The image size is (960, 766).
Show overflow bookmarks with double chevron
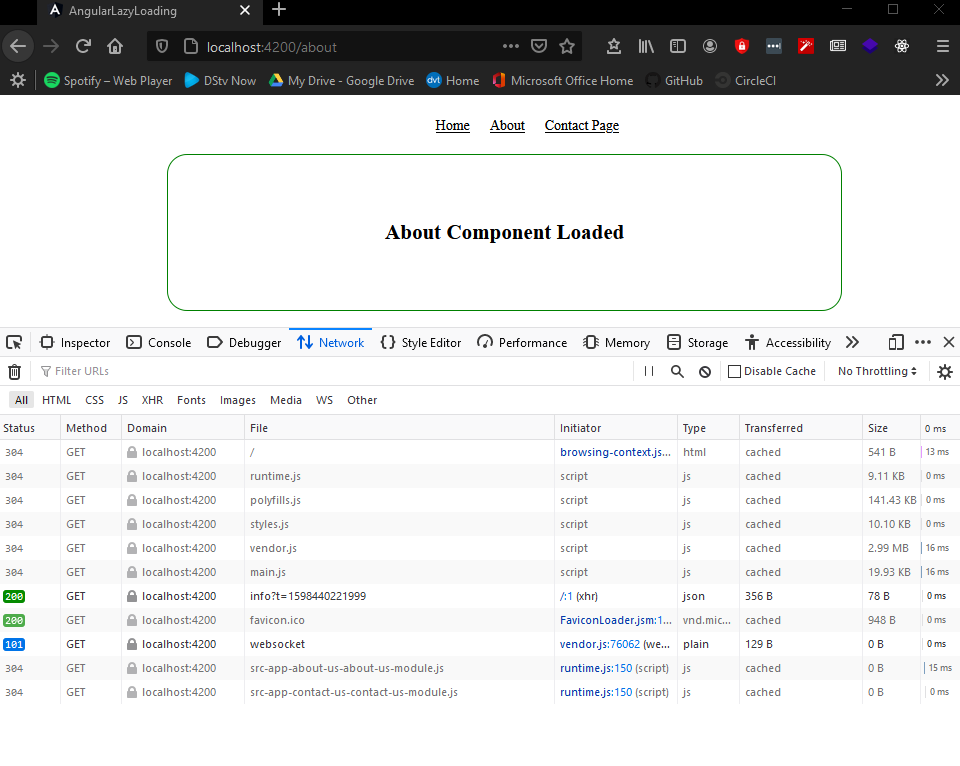[942, 80]
